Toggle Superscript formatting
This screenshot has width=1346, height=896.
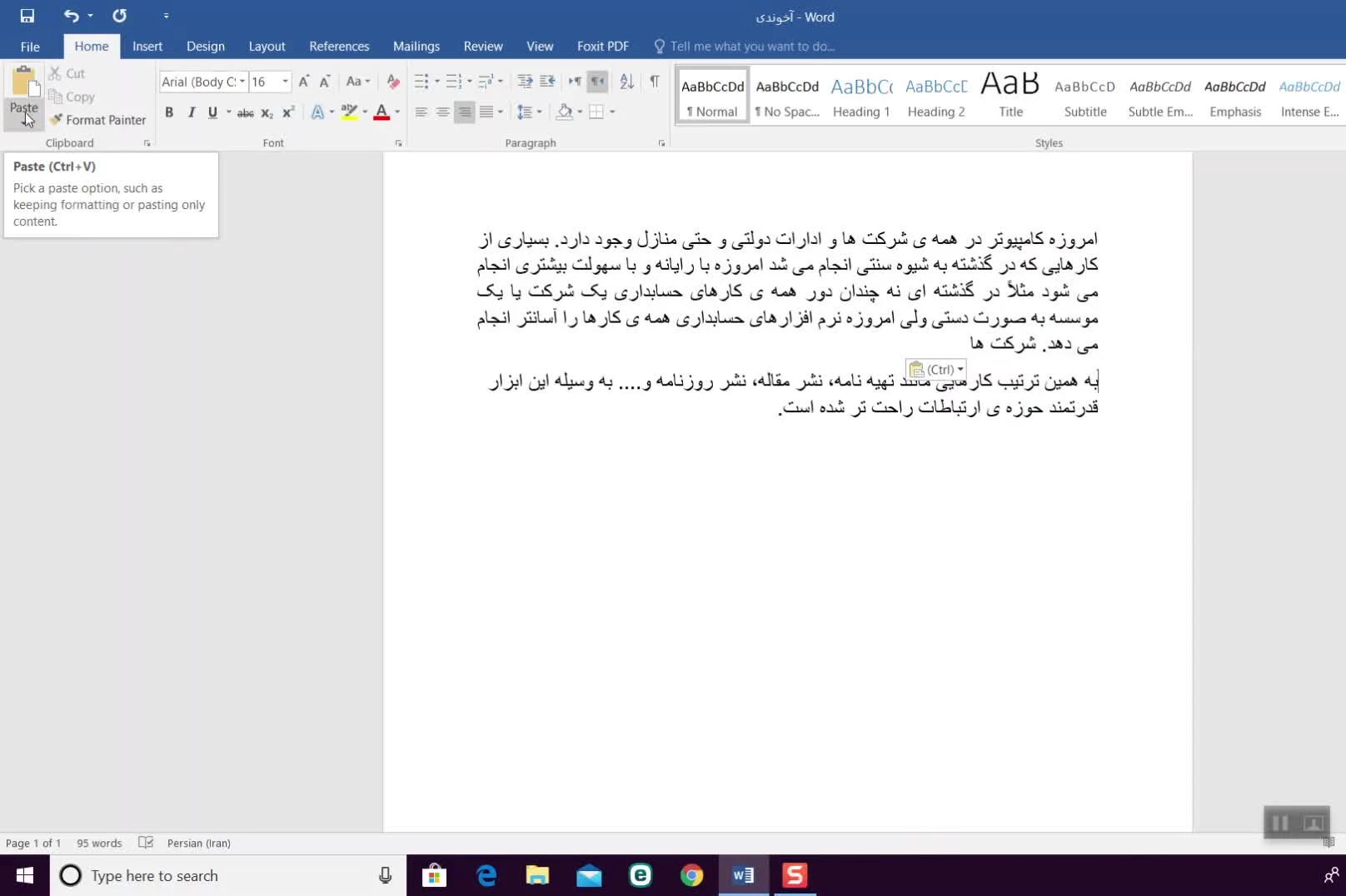[x=288, y=112]
